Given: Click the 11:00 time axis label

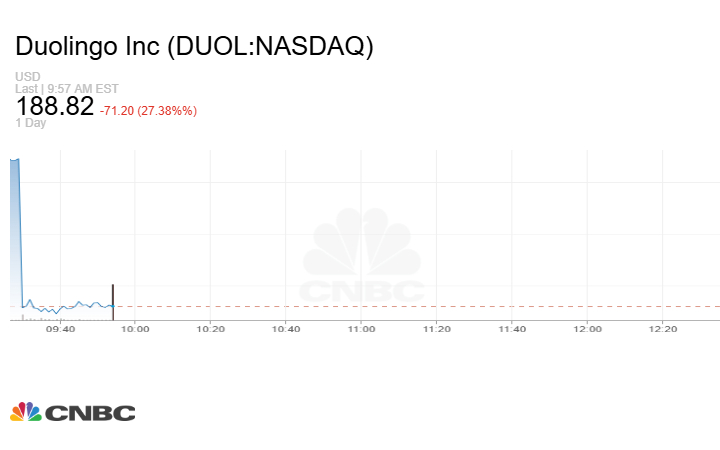Looking at the screenshot, I should coord(362,328).
